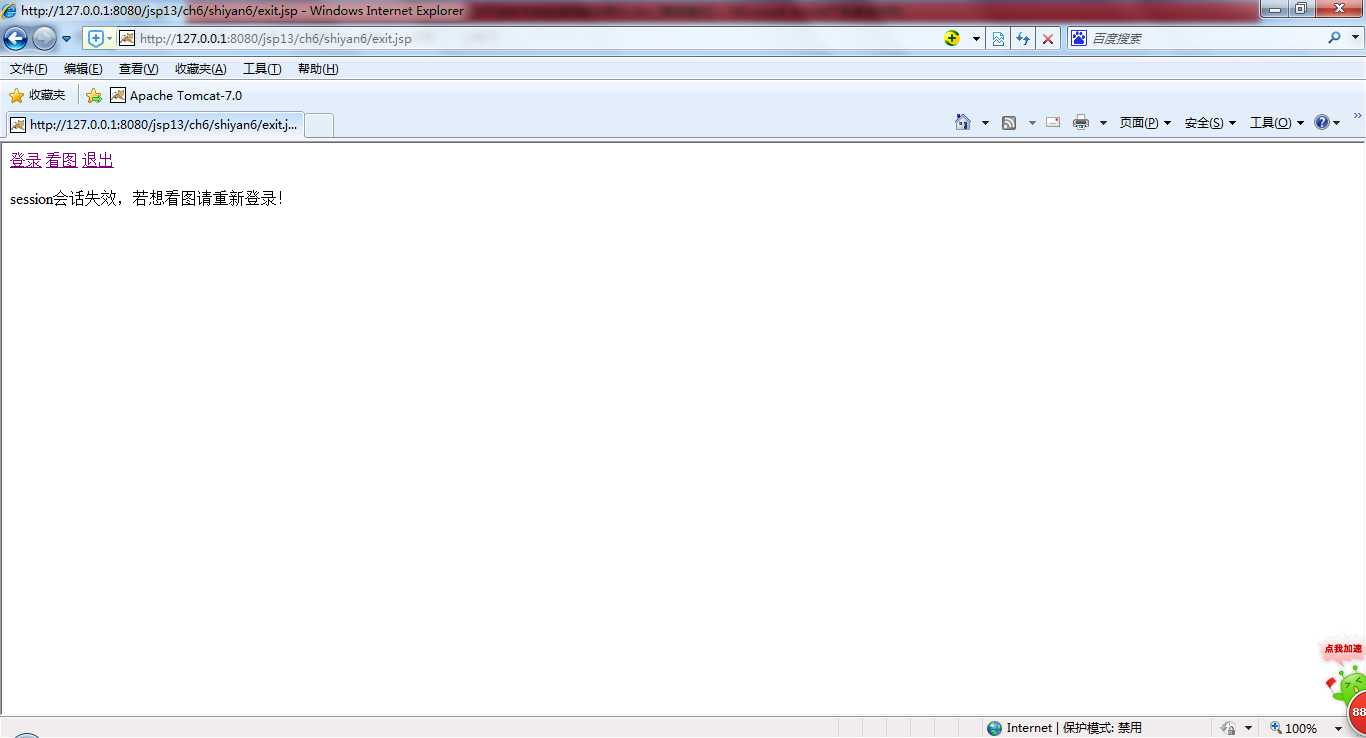Open the 工具(T) menu in menu bar
The width and height of the screenshot is (1366, 738).
pyautogui.click(x=262, y=69)
